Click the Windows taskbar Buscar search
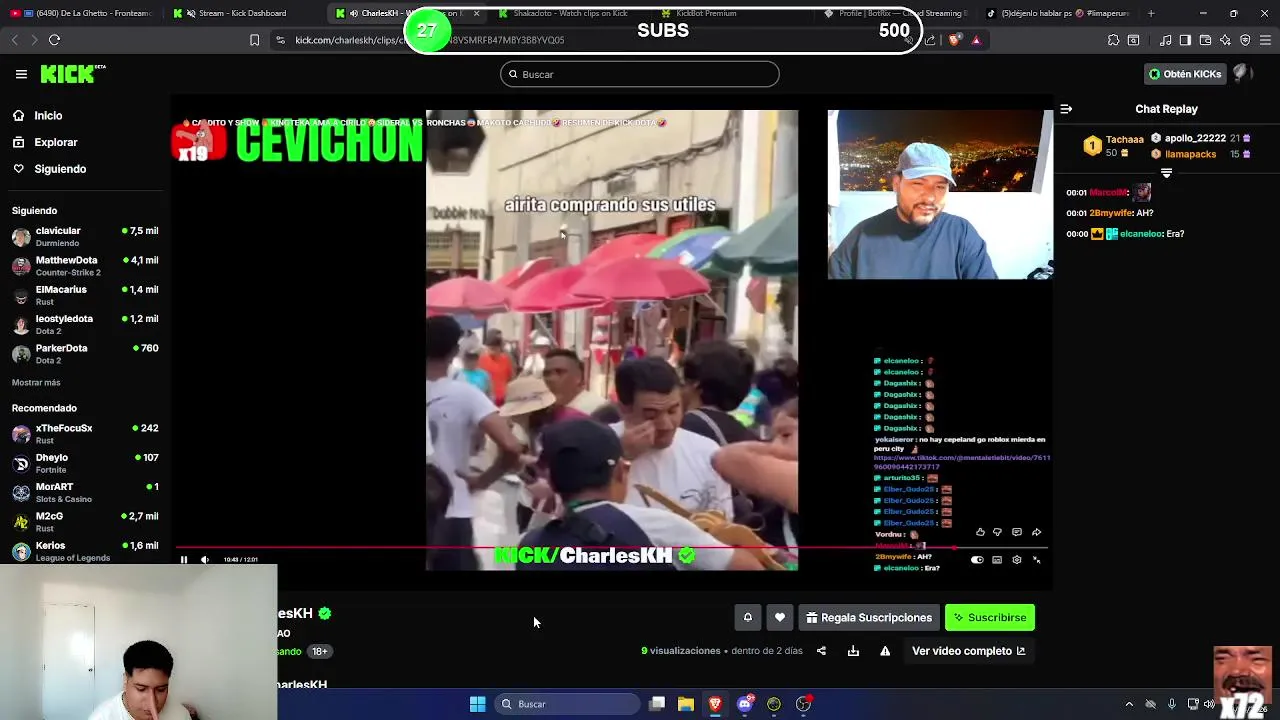The width and height of the screenshot is (1280, 720). pyautogui.click(x=567, y=704)
